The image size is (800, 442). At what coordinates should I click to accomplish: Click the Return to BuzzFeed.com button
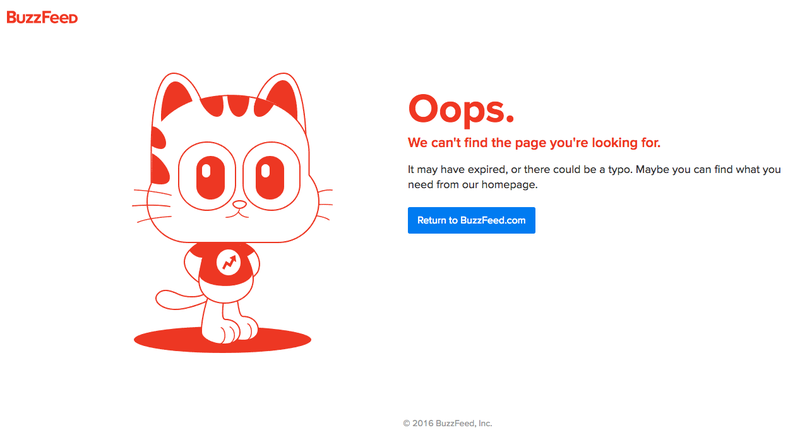[x=471, y=220]
